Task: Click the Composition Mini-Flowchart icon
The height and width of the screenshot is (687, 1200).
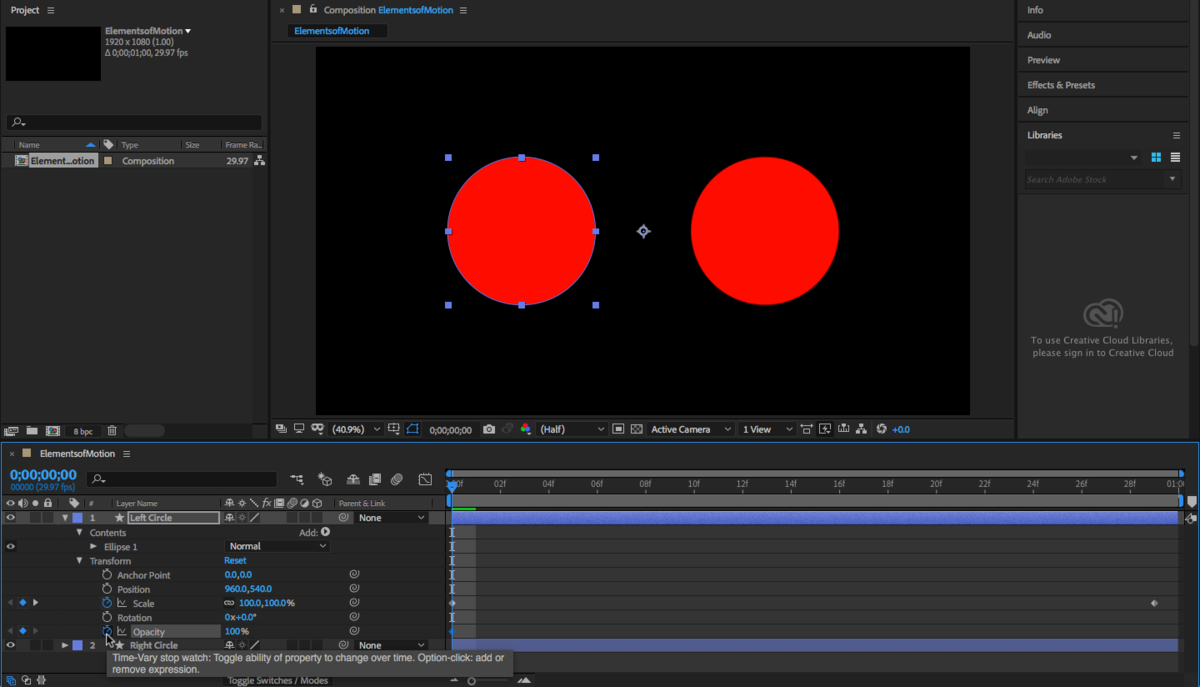Action: click(x=297, y=479)
